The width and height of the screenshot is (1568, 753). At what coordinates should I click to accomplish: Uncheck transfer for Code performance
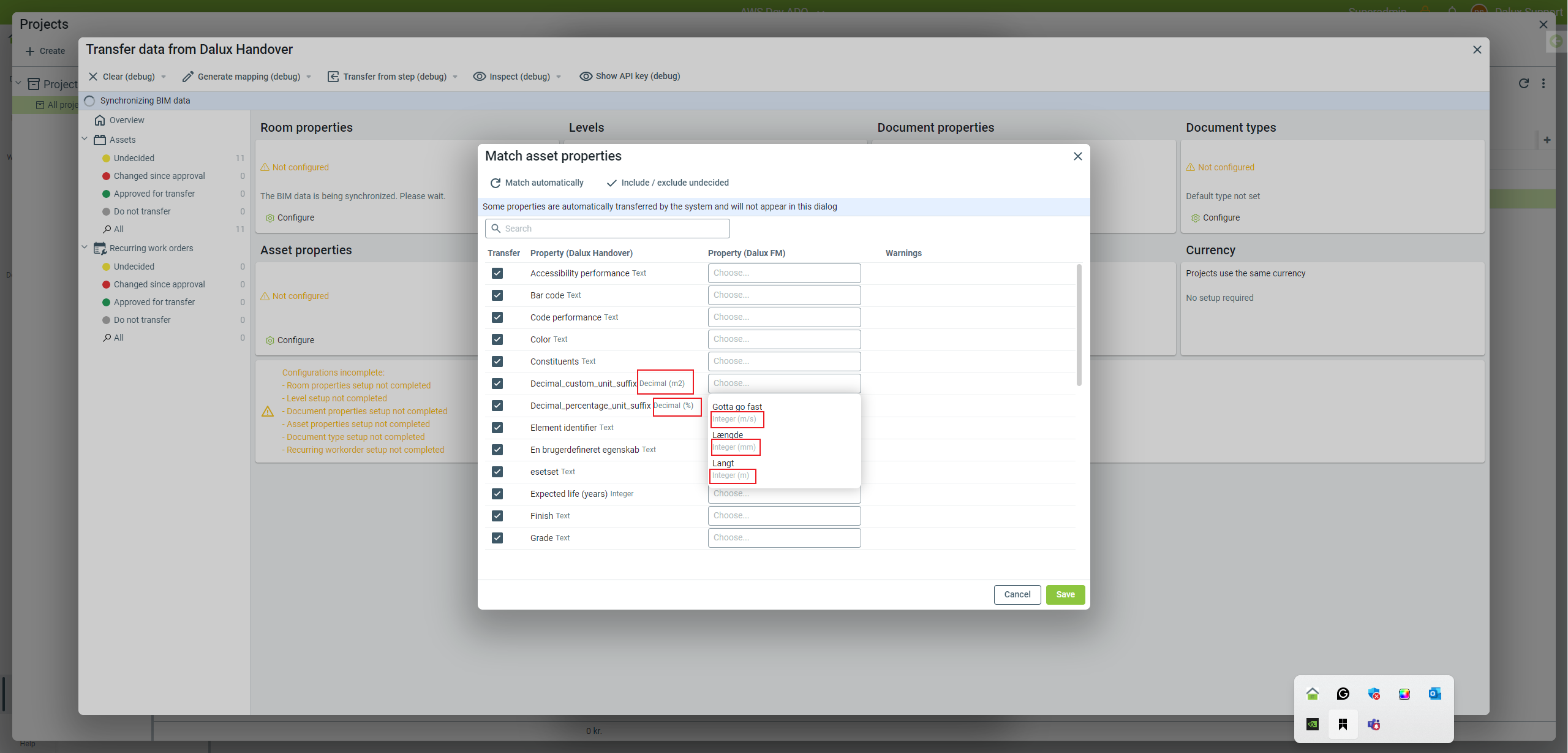click(497, 317)
